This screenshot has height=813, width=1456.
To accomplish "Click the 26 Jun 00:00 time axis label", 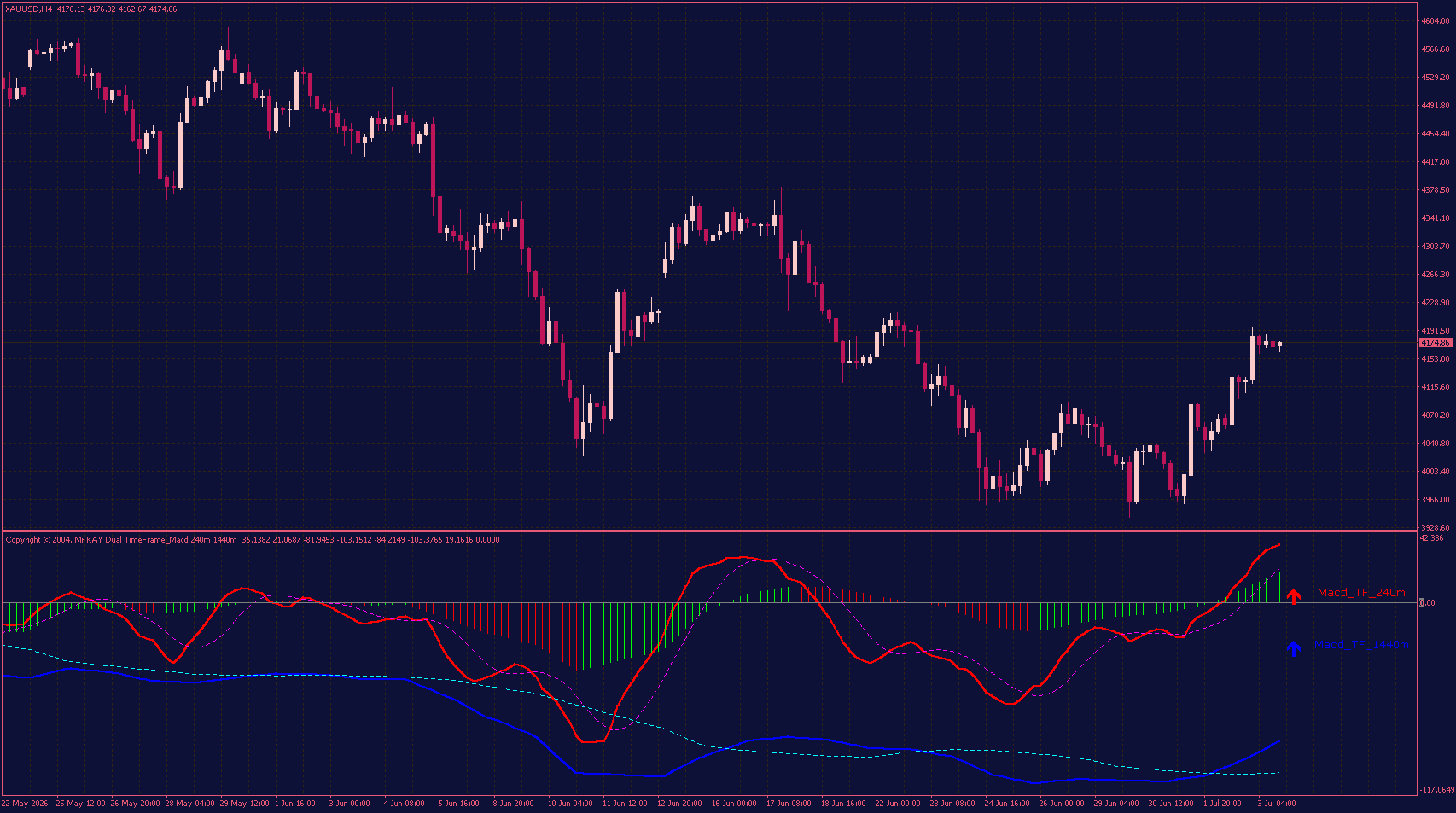I will click(x=1062, y=804).
